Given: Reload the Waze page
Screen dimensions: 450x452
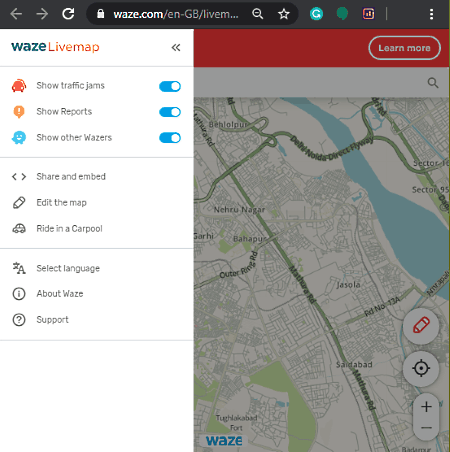Looking at the screenshot, I should click(68, 14).
